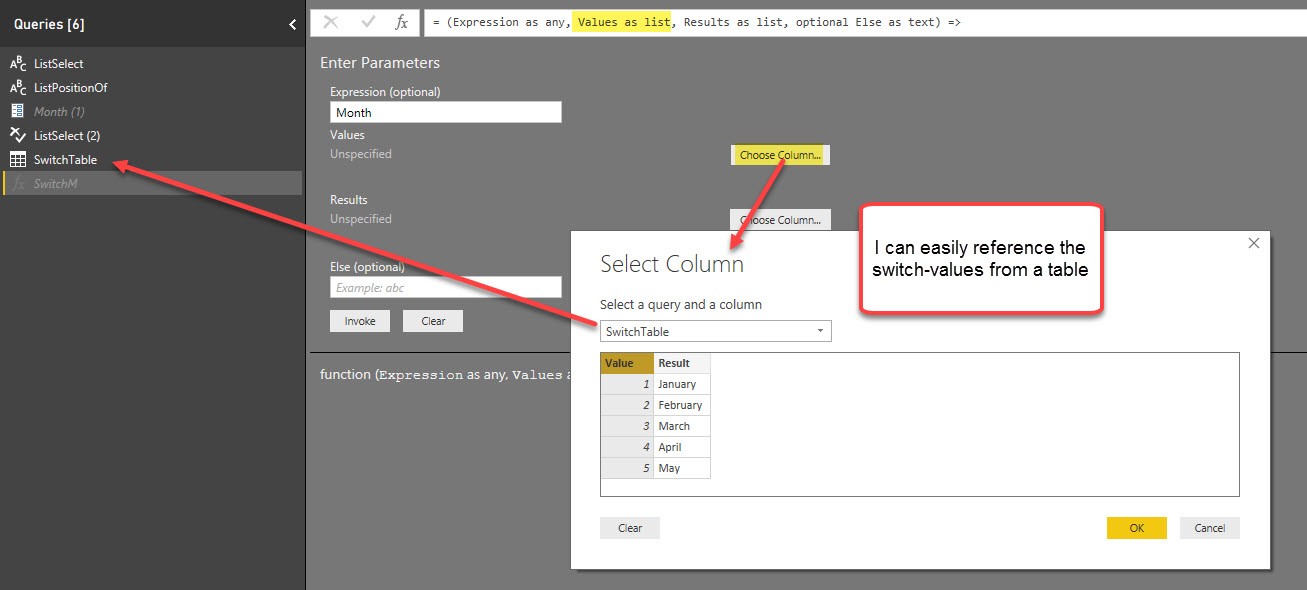Click the ABC icon next to ListPositionOf
The image size is (1307, 590).
tap(18, 88)
